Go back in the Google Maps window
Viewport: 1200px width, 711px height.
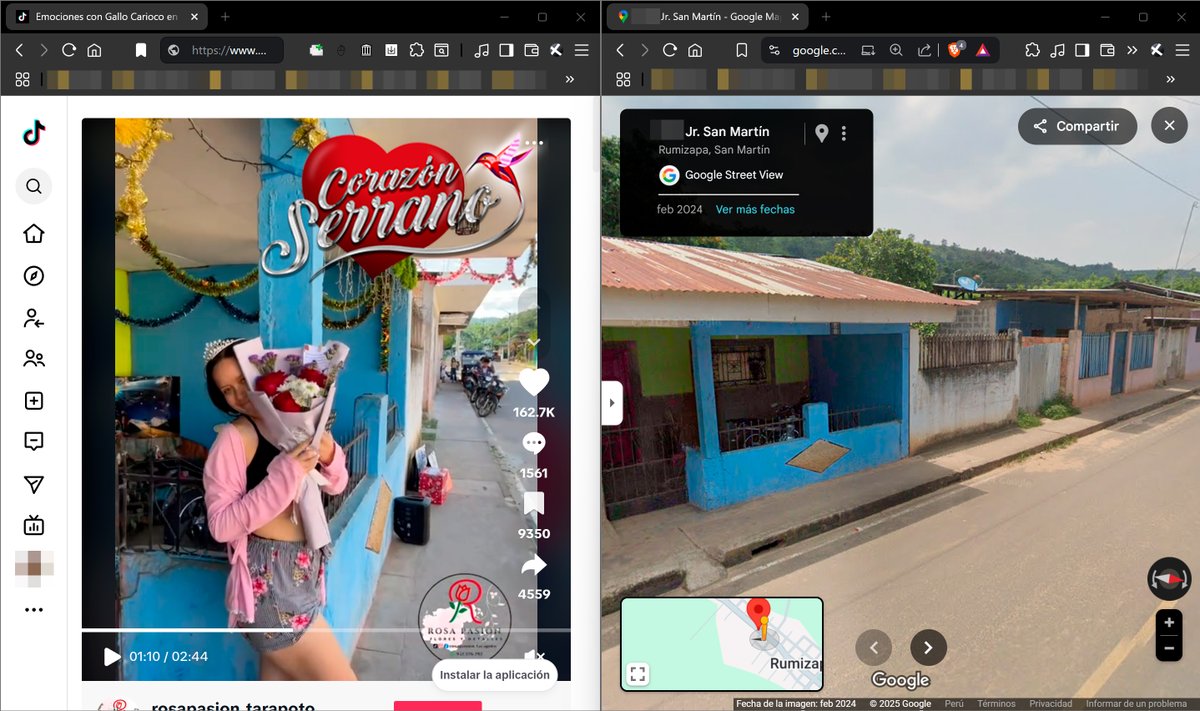[x=620, y=50]
